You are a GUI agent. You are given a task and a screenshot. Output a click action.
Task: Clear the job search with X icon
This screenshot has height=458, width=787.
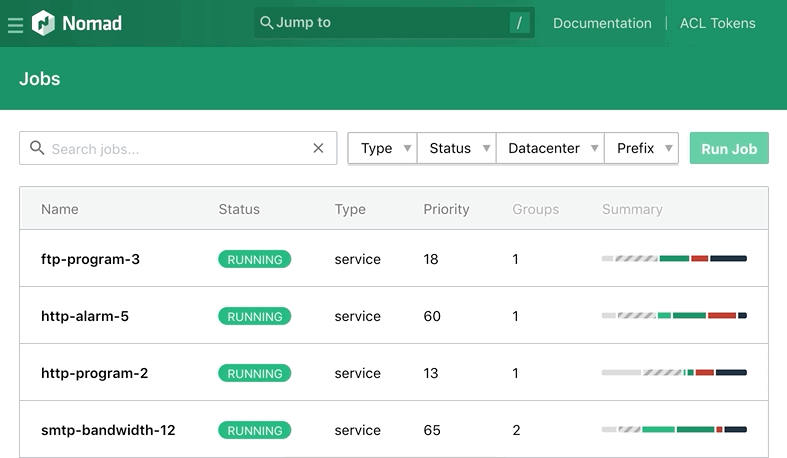[x=318, y=148]
